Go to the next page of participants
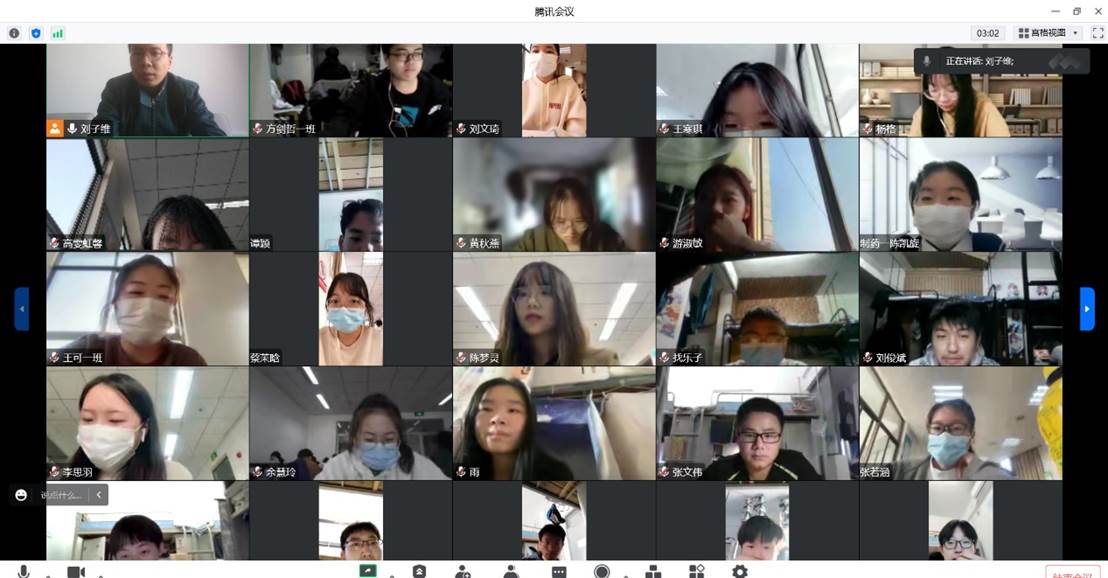Viewport: 1108px width, 578px height. click(1087, 308)
